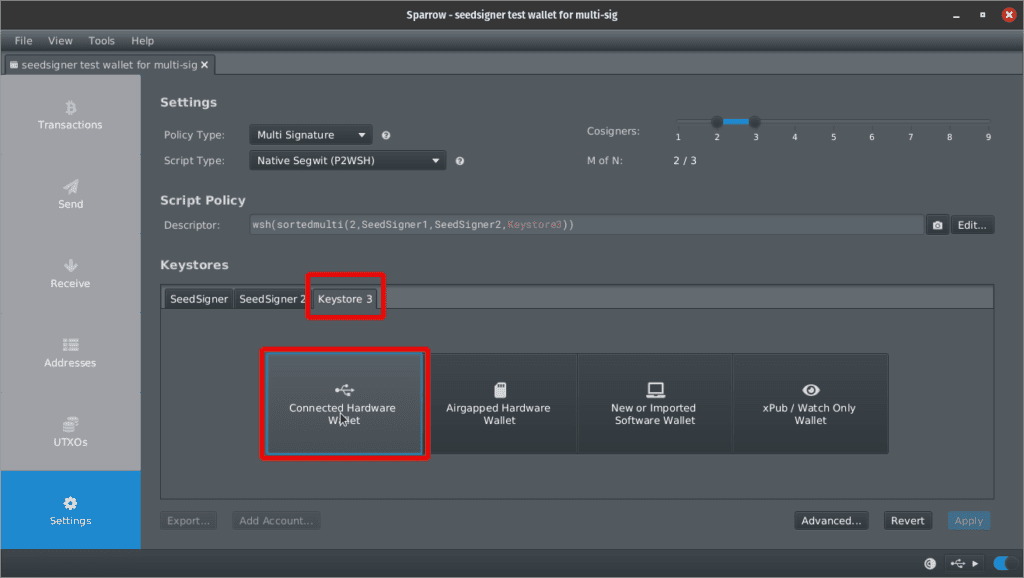
Task: Show the Addresses list from the sidebar
Action: 71,353
